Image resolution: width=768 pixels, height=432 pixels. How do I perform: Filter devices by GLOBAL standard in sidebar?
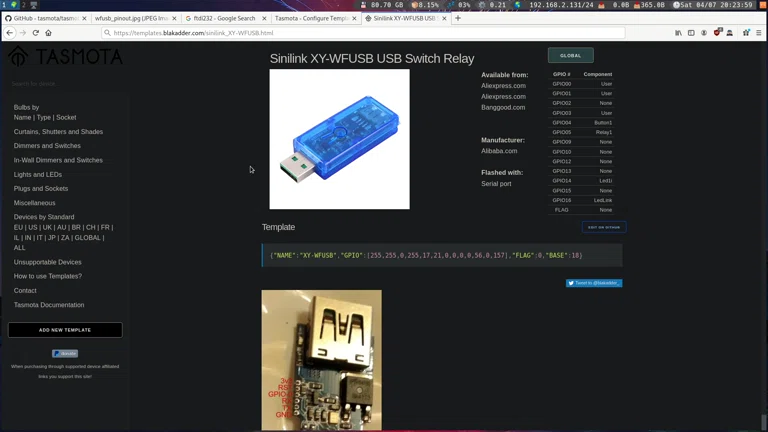[88, 238]
